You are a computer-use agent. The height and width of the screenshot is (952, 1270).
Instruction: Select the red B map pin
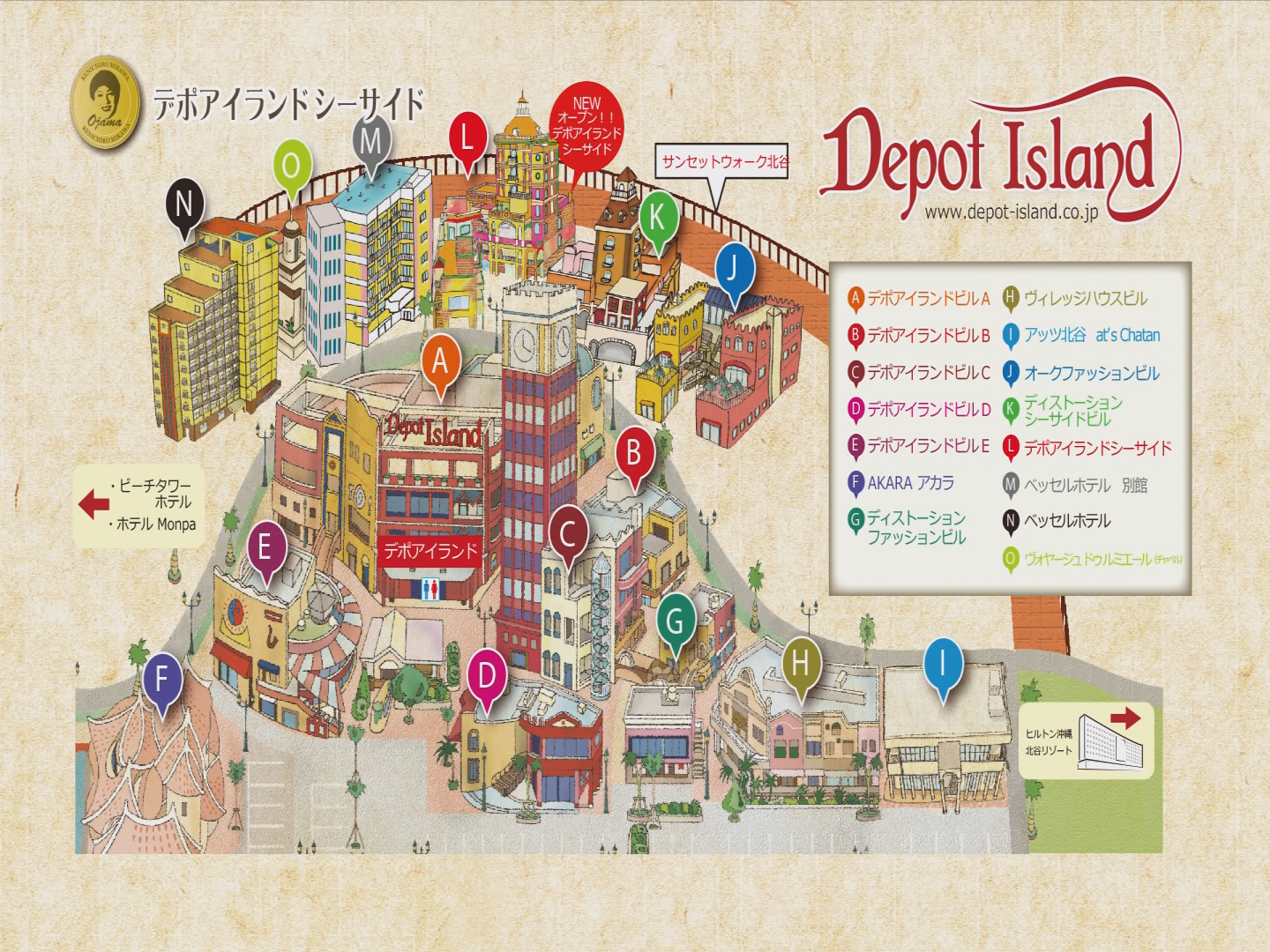point(633,453)
